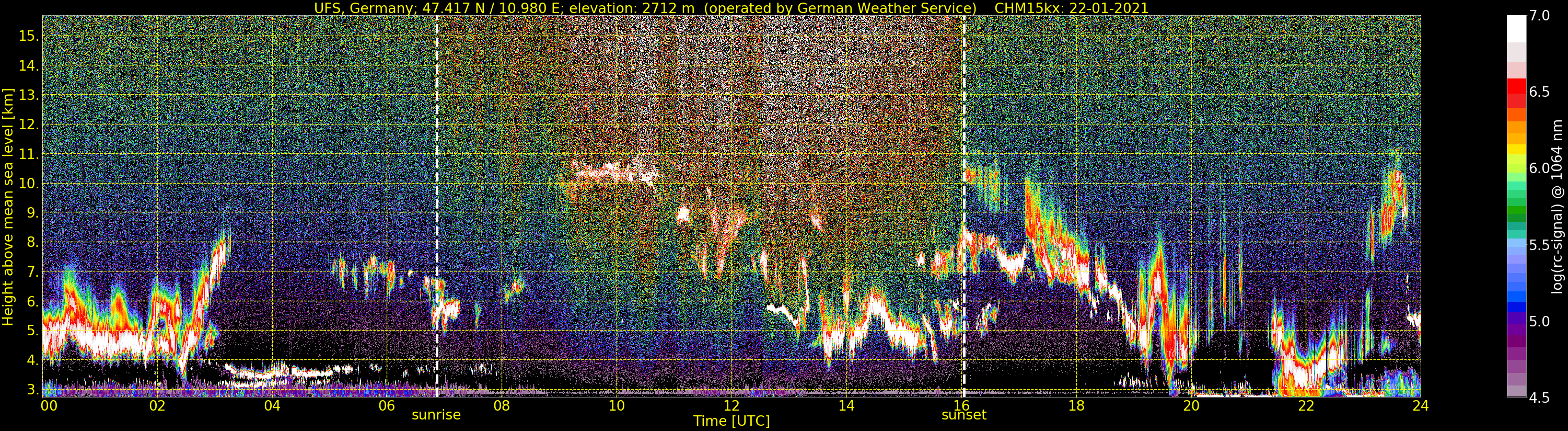Click the 'sunrise' label below the time axis

[x=436, y=415]
